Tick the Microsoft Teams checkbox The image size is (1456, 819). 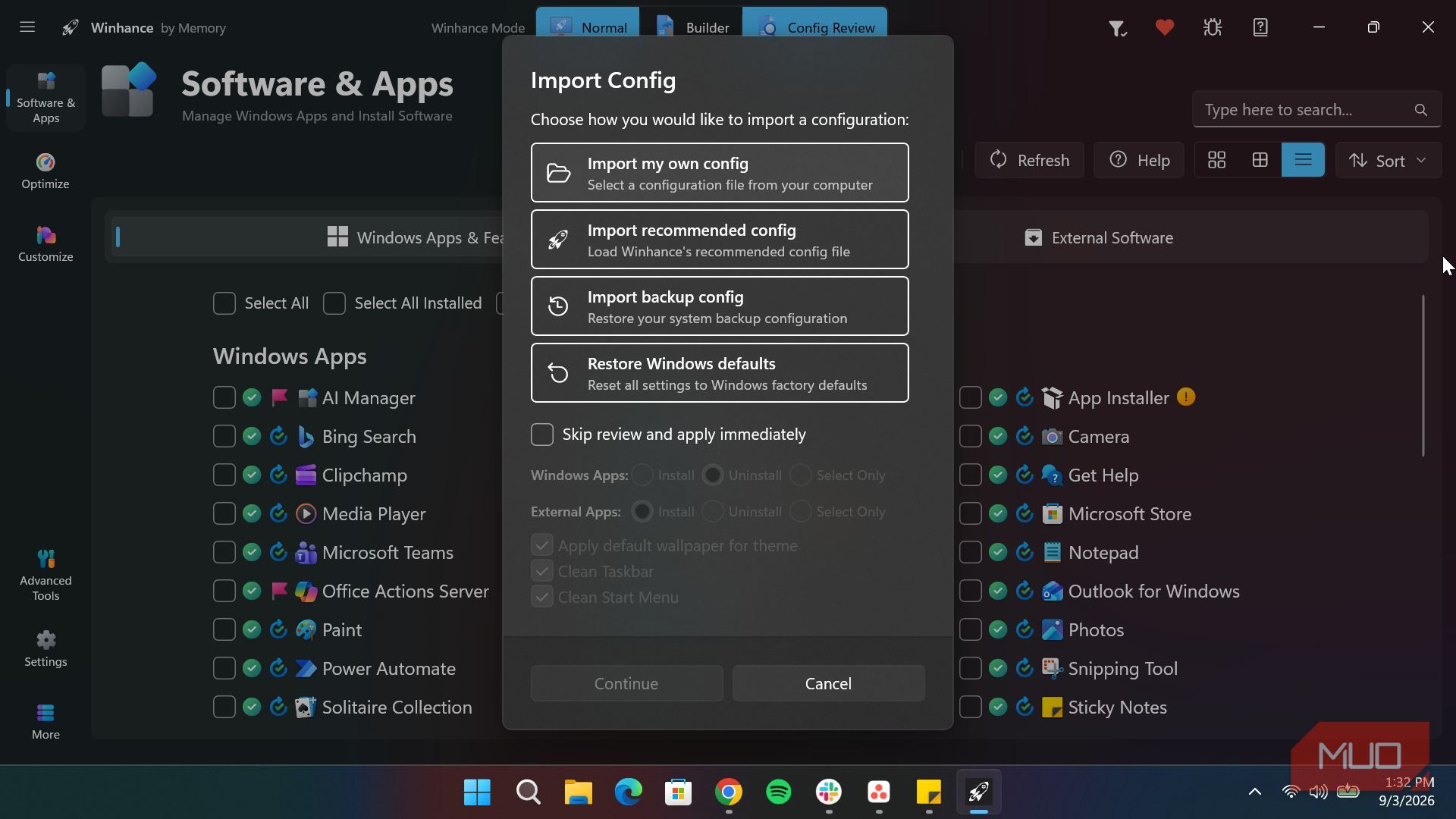224,552
